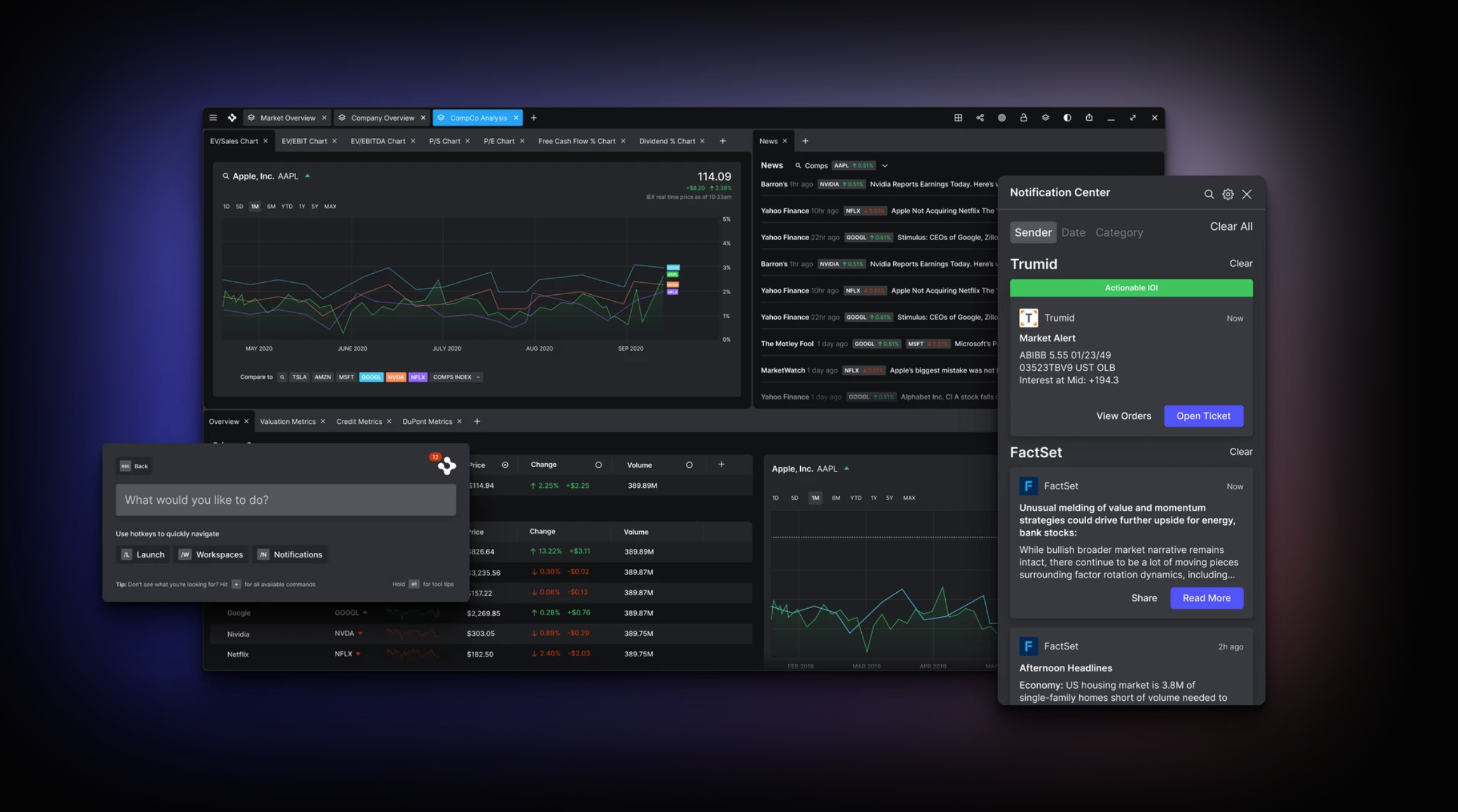Select the NVDA orange comparison swatch
Viewport: 1458px width, 812px height.
395,377
